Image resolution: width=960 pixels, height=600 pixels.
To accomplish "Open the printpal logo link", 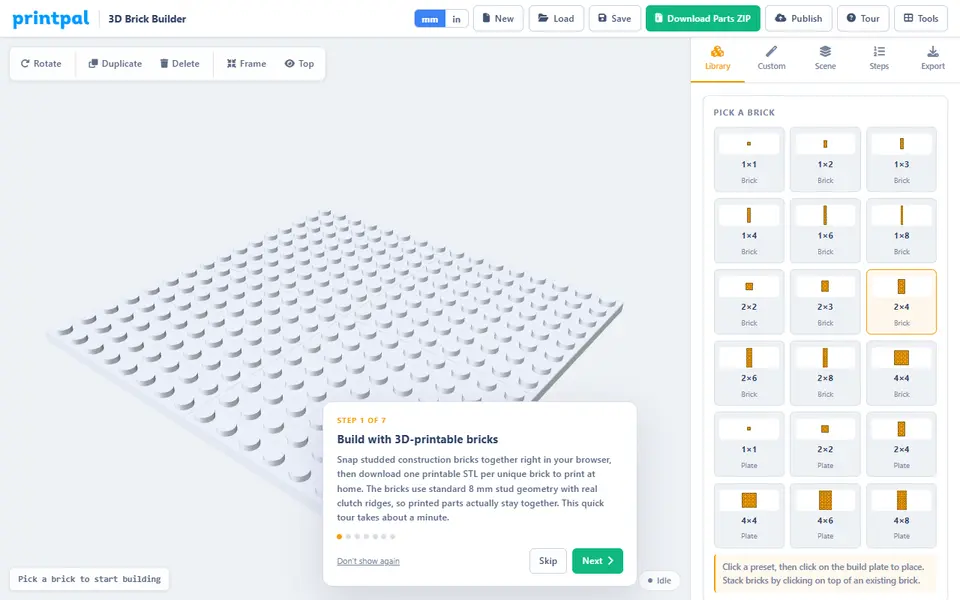I will [x=51, y=18].
